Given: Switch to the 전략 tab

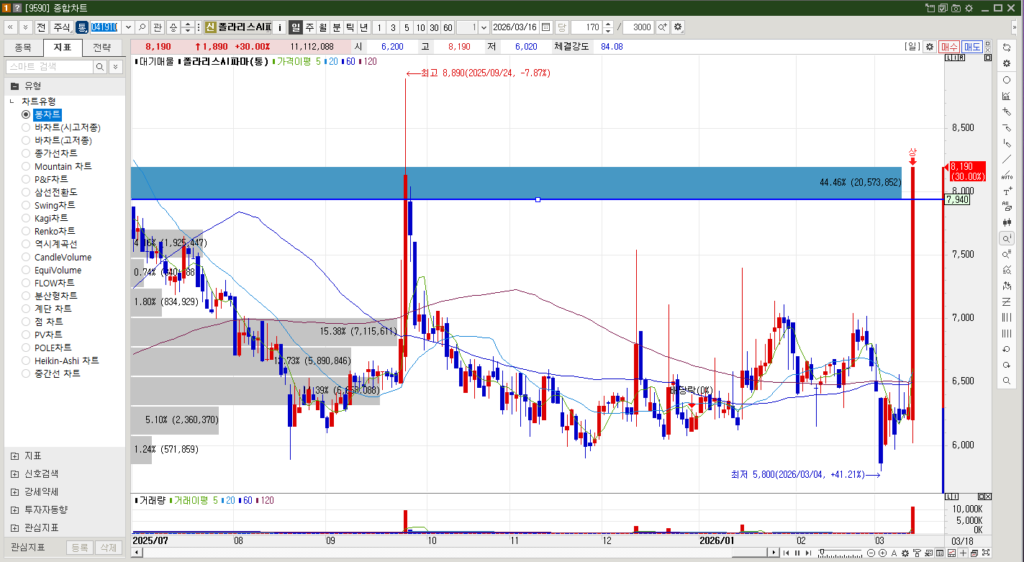Looking at the screenshot, I should (102, 47).
